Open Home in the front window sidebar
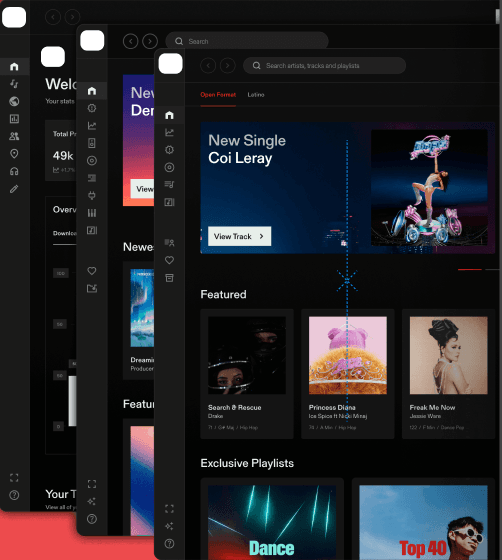The width and height of the screenshot is (502, 560). pos(169,115)
